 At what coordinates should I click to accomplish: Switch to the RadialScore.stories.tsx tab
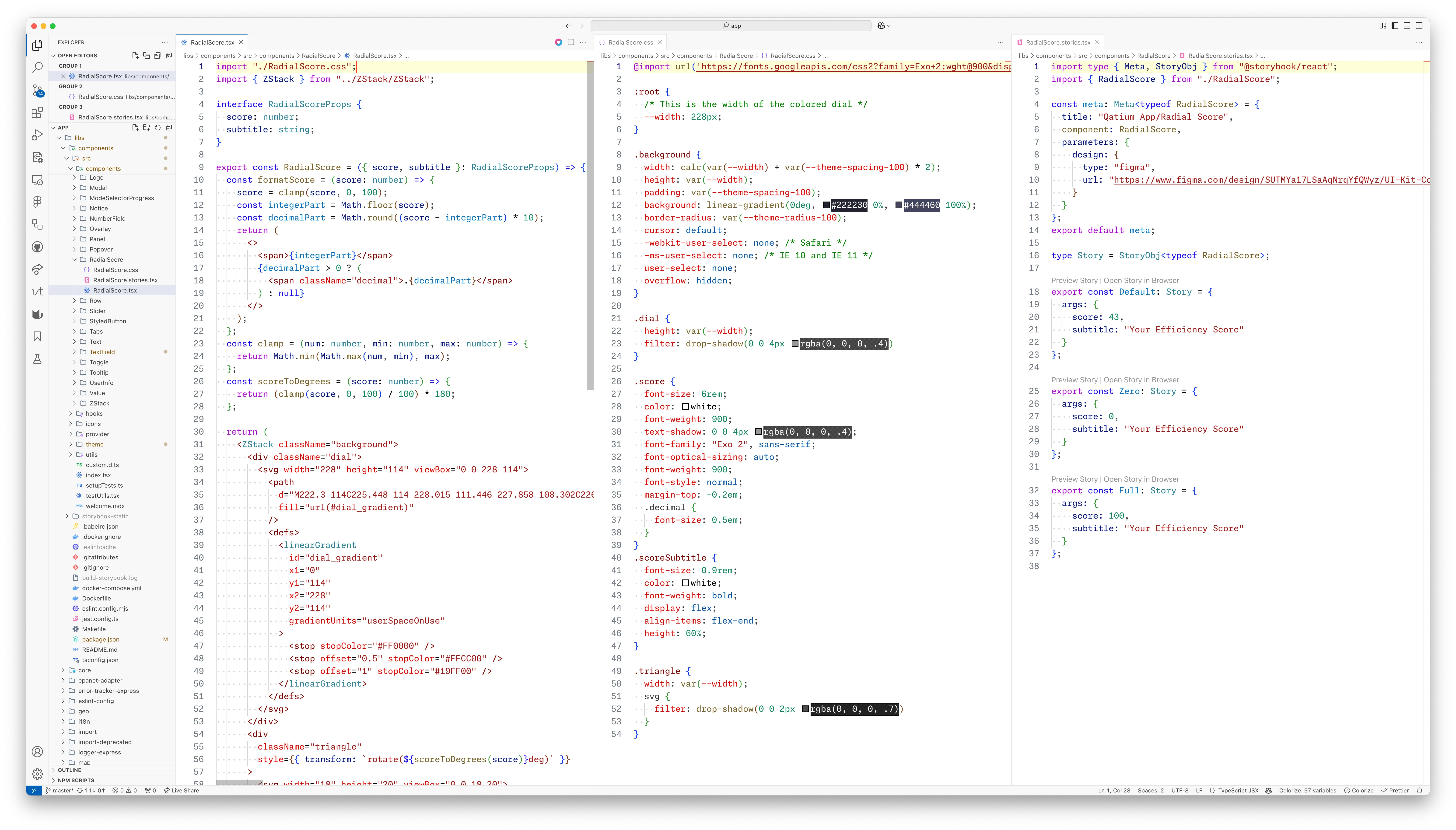tap(1057, 42)
